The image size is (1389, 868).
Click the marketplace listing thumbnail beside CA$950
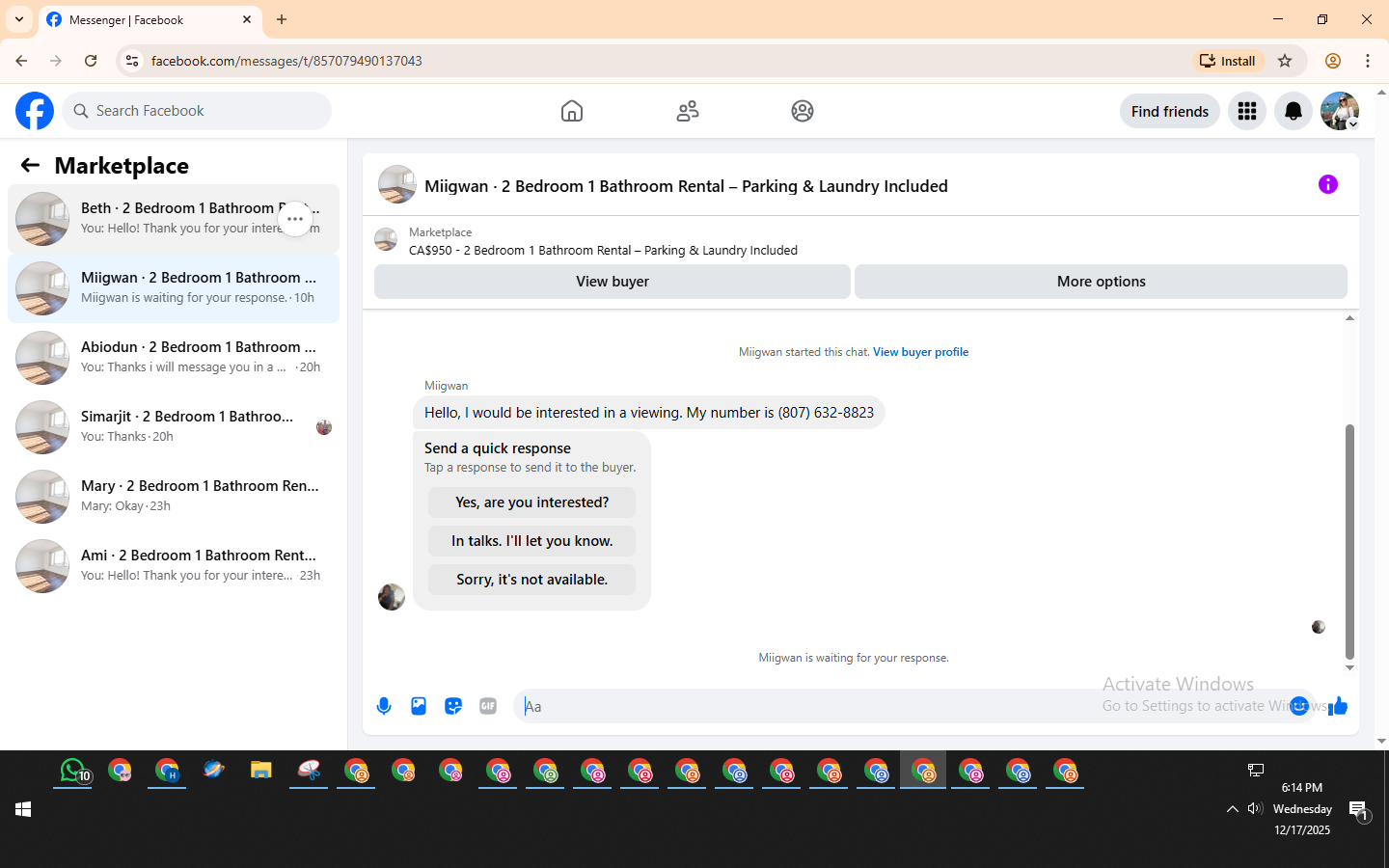(x=386, y=239)
